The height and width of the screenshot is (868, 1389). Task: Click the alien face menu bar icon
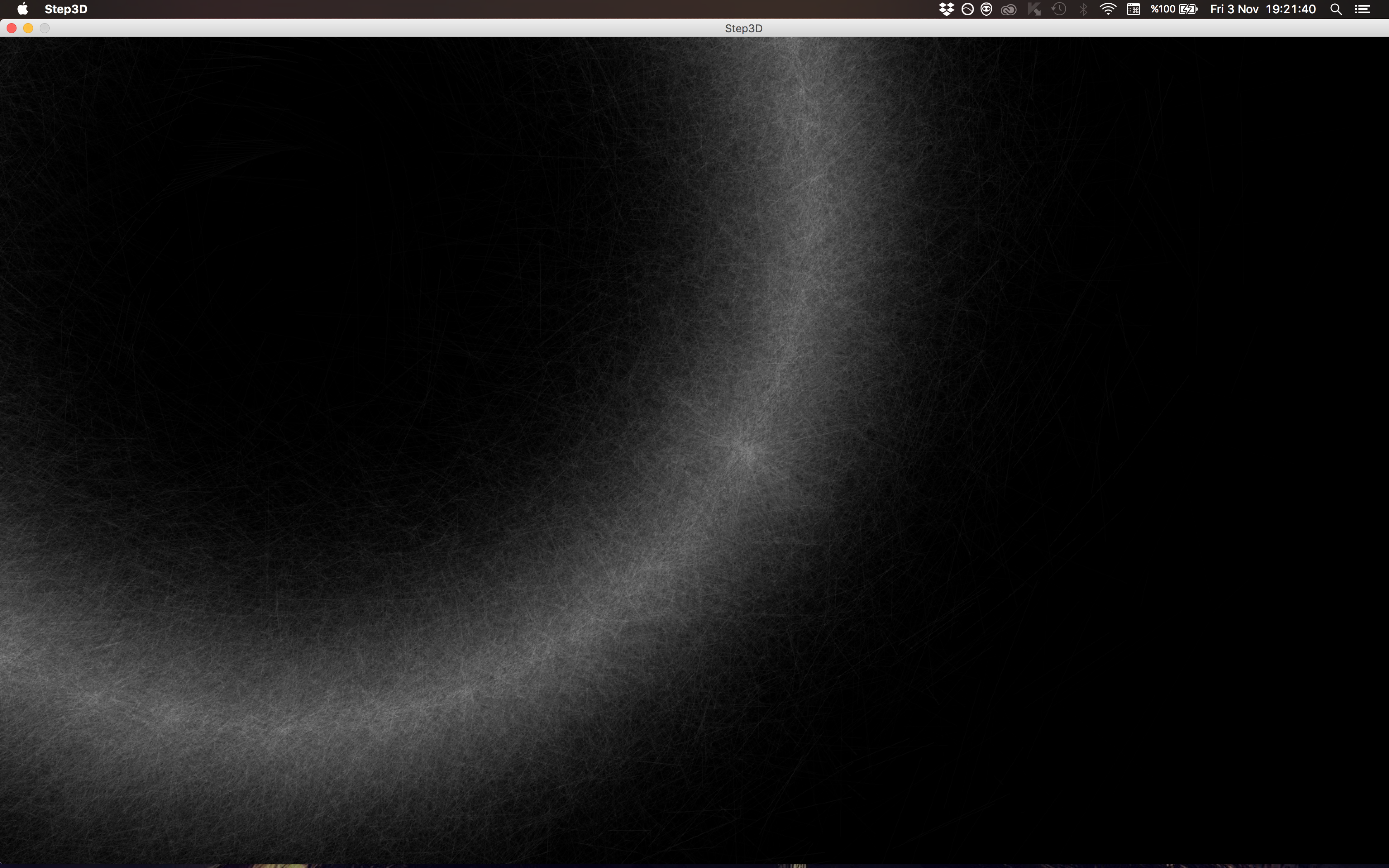987,9
